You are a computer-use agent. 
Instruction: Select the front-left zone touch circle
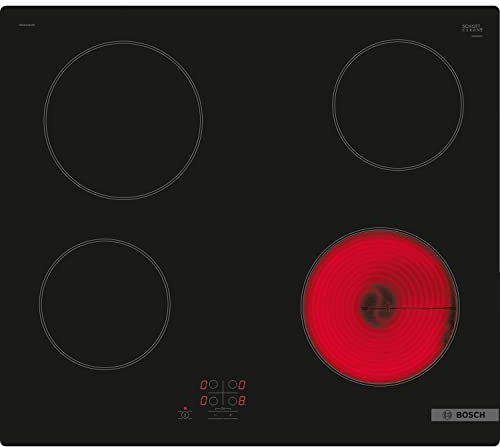coord(213,401)
